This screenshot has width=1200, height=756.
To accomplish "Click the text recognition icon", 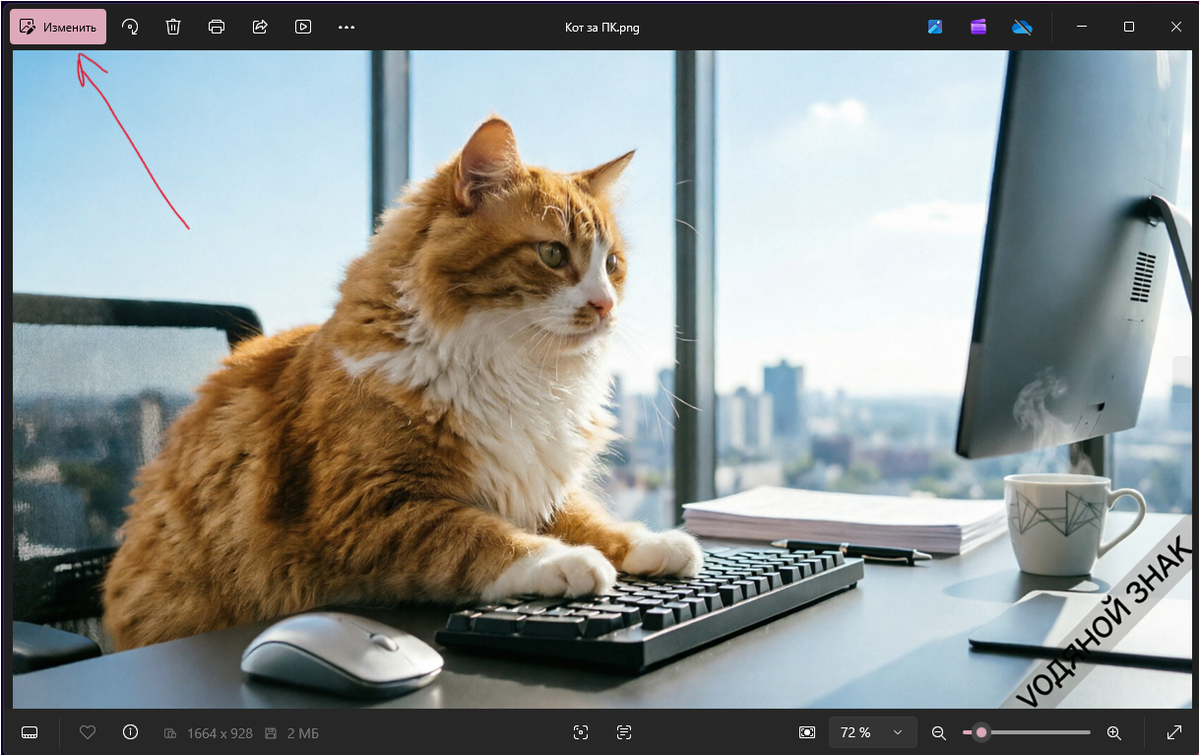I will coord(624,733).
